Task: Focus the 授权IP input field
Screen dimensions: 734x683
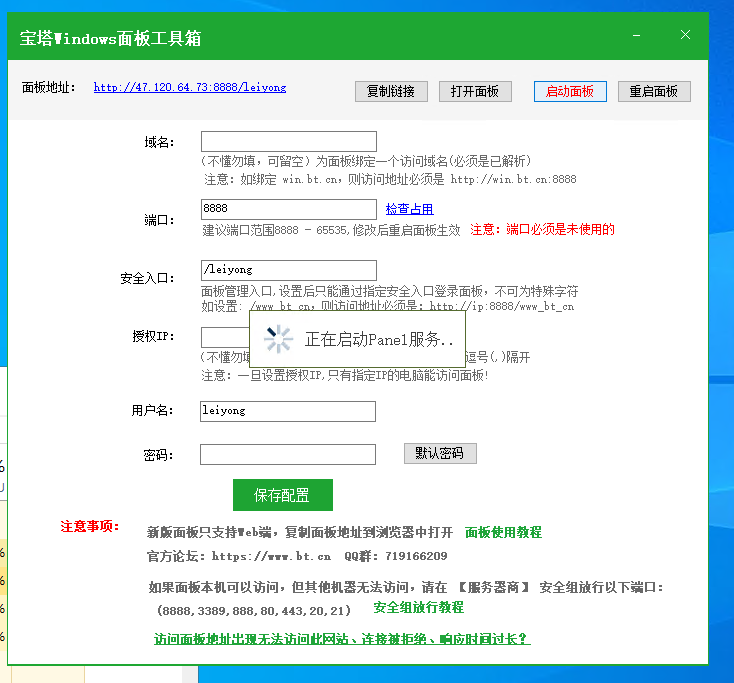Action: [225, 337]
